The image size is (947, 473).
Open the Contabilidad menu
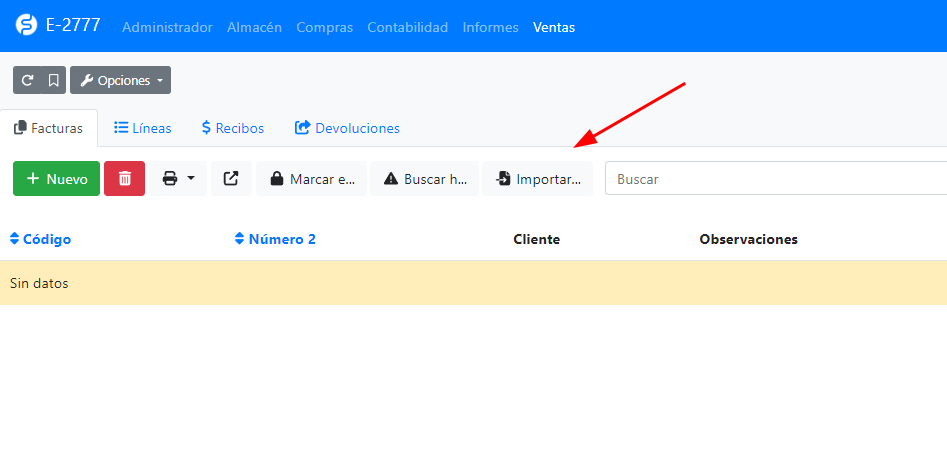[x=407, y=27]
